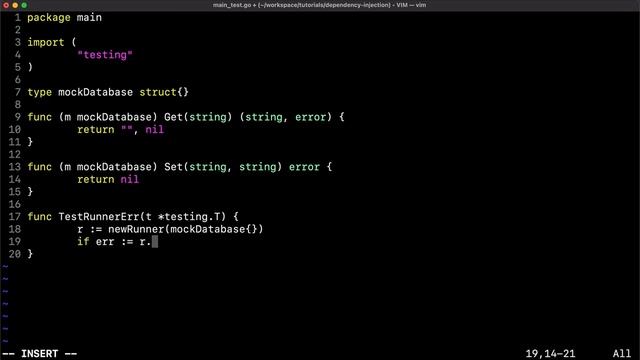Click the 'error' return type on line 13

click(304, 167)
